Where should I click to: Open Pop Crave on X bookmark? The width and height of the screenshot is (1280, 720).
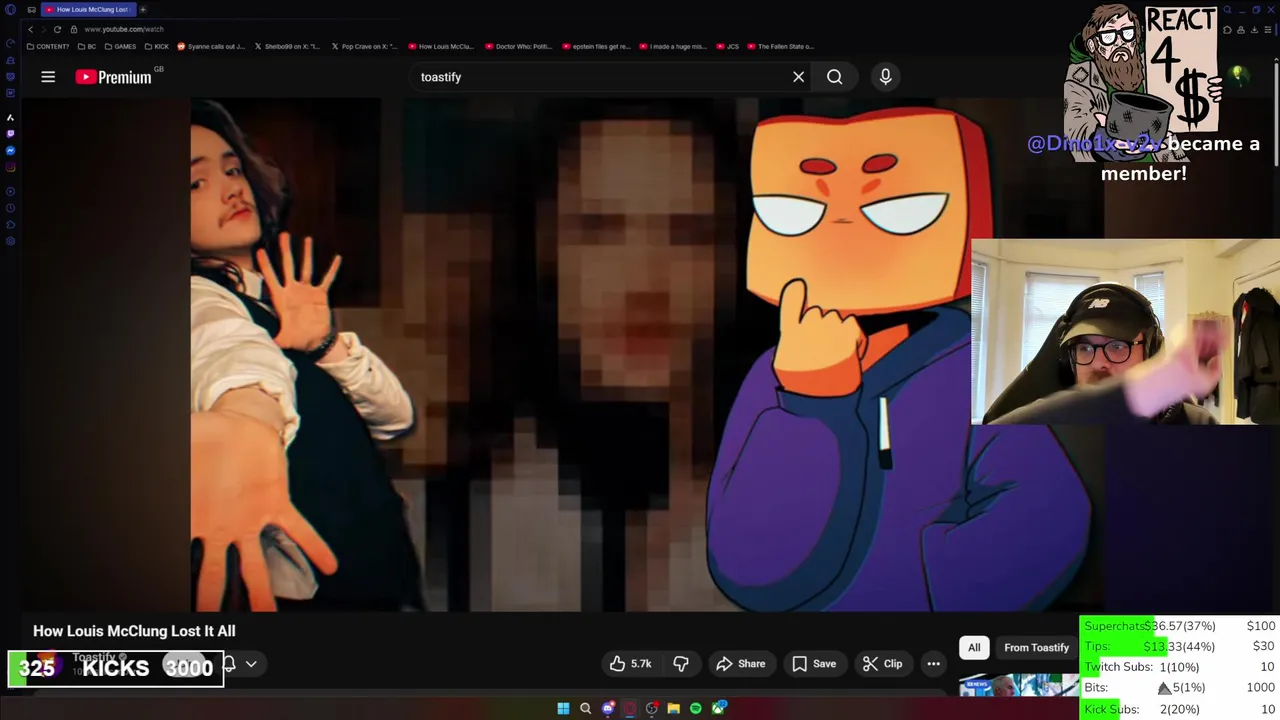click(x=364, y=46)
